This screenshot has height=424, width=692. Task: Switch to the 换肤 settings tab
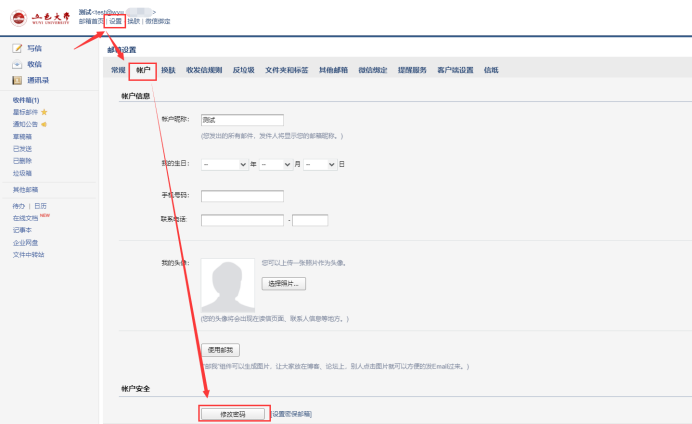(x=168, y=71)
